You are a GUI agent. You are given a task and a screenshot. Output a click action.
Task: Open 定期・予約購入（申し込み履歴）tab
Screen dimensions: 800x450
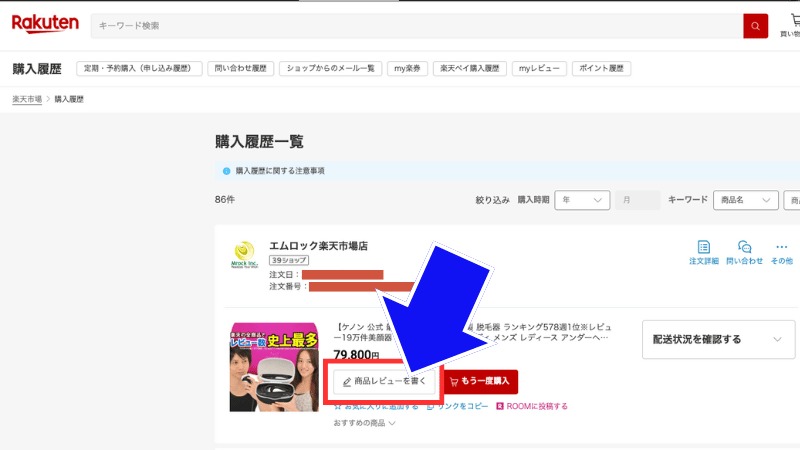pyautogui.click(x=139, y=68)
